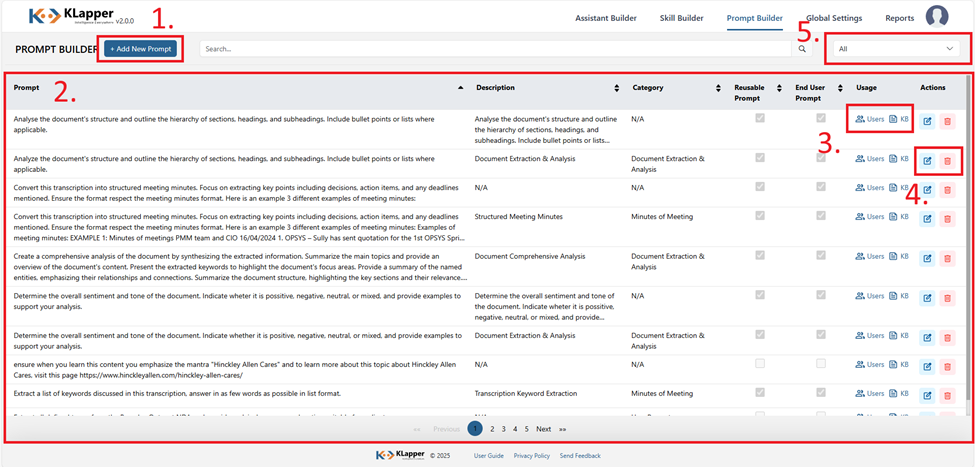Click the Send Feedback footer link
The height and width of the screenshot is (467, 975).
pos(580,456)
